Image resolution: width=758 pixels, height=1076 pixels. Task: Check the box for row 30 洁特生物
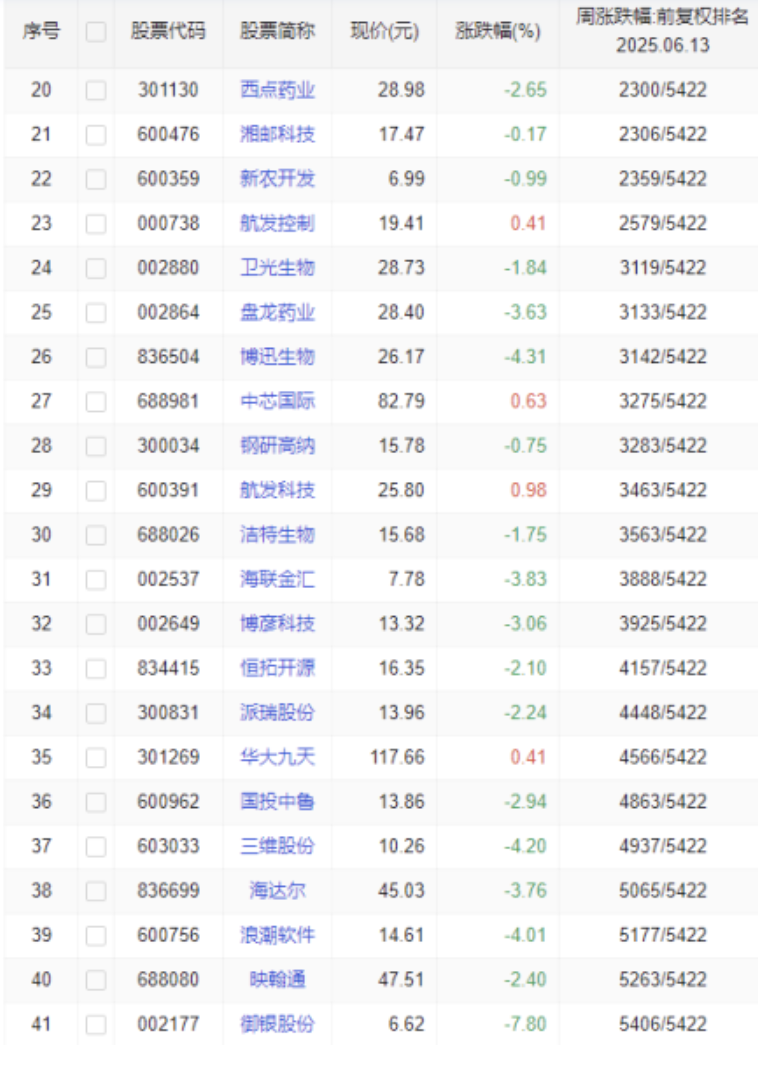[96, 535]
